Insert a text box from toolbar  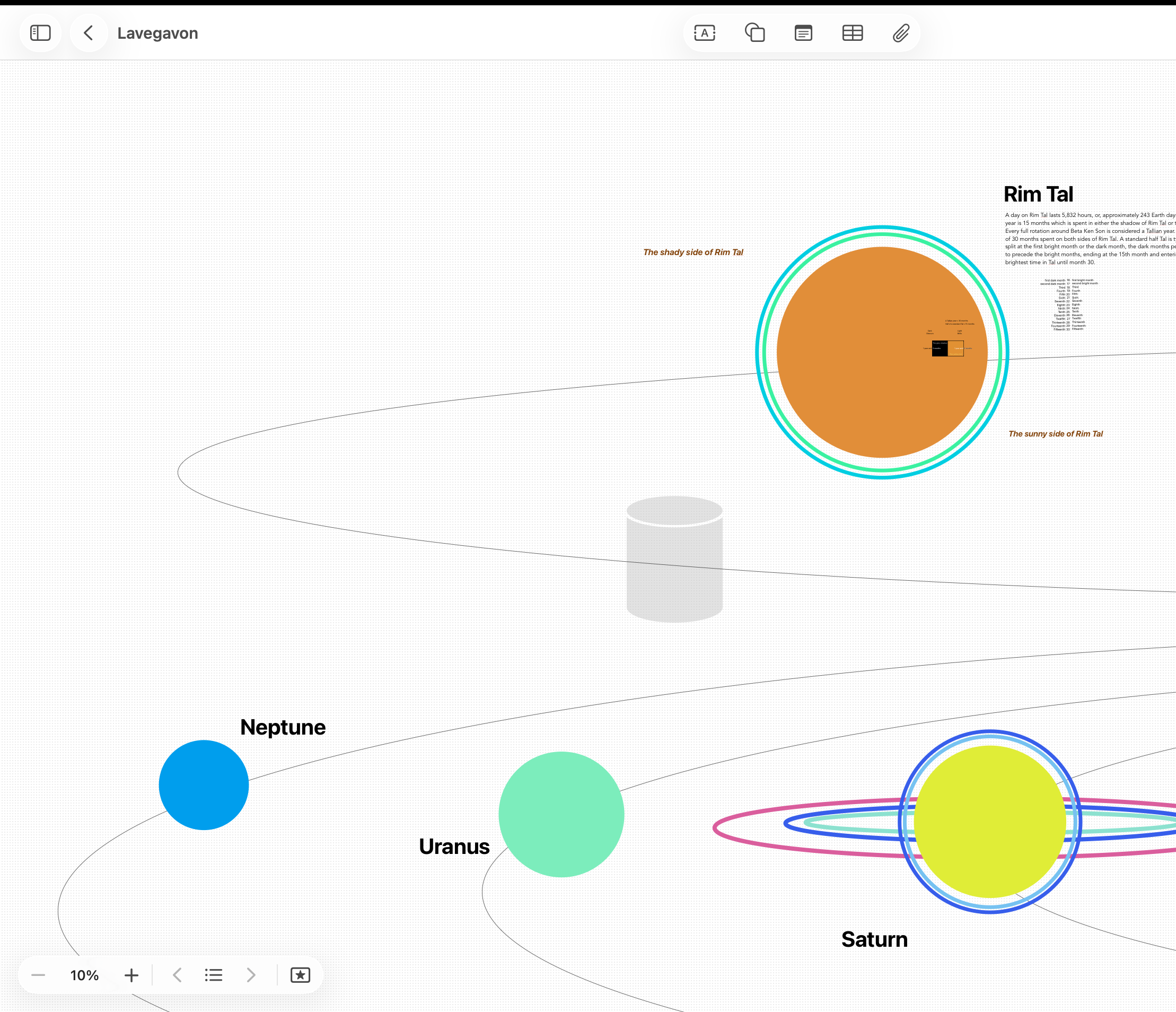click(x=704, y=33)
